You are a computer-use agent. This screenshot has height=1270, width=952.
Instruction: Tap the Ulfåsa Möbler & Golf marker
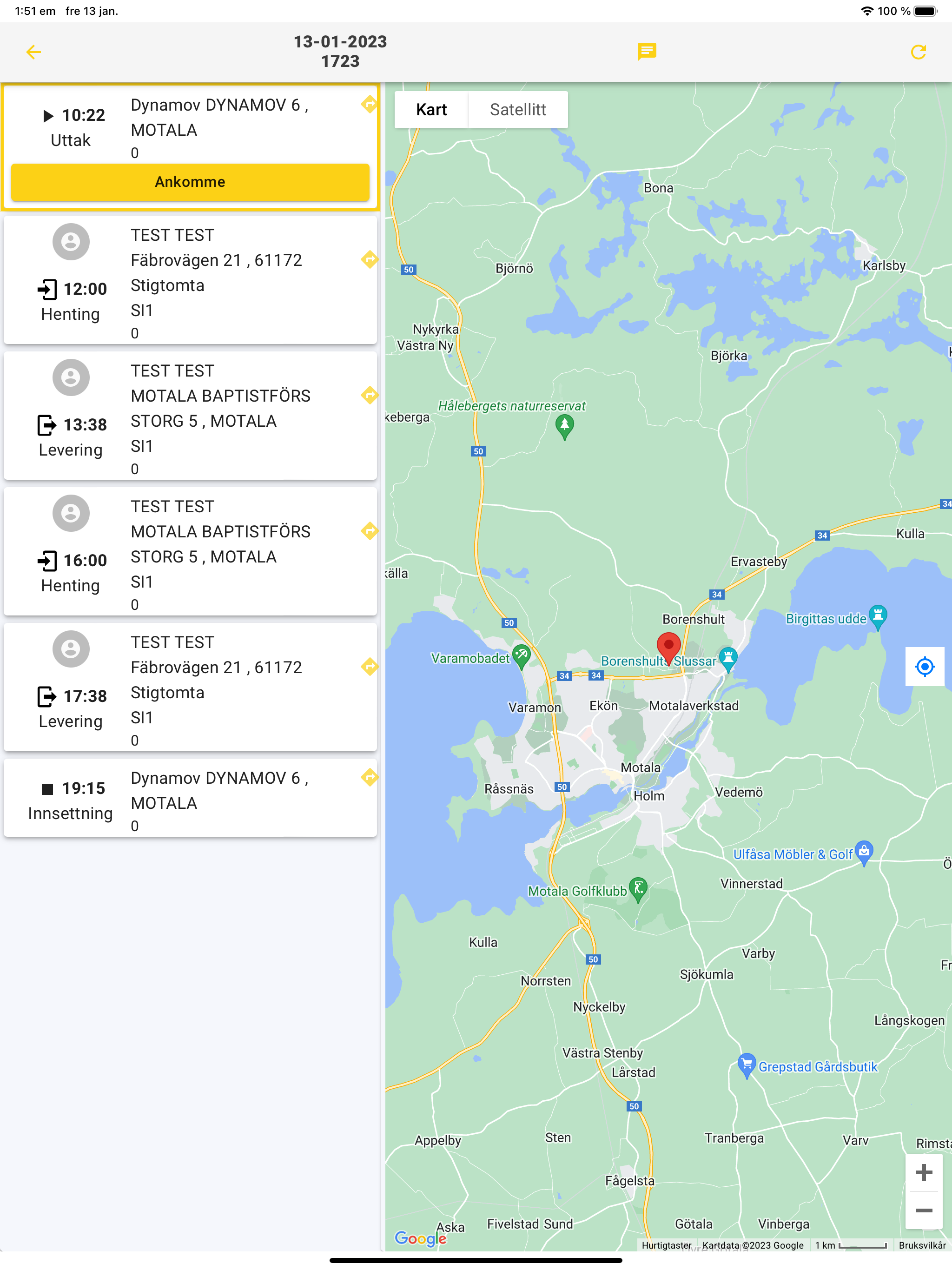point(864,853)
